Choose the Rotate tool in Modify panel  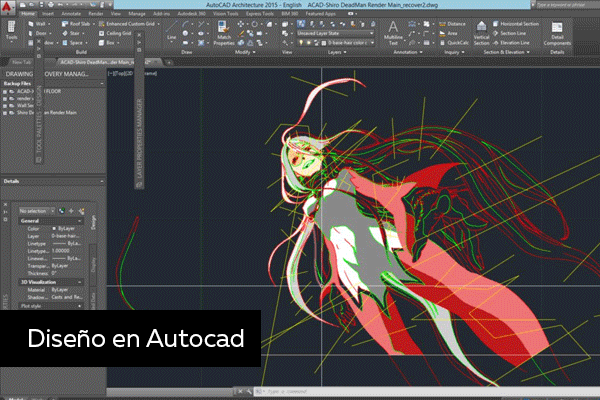[x=254, y=24]
